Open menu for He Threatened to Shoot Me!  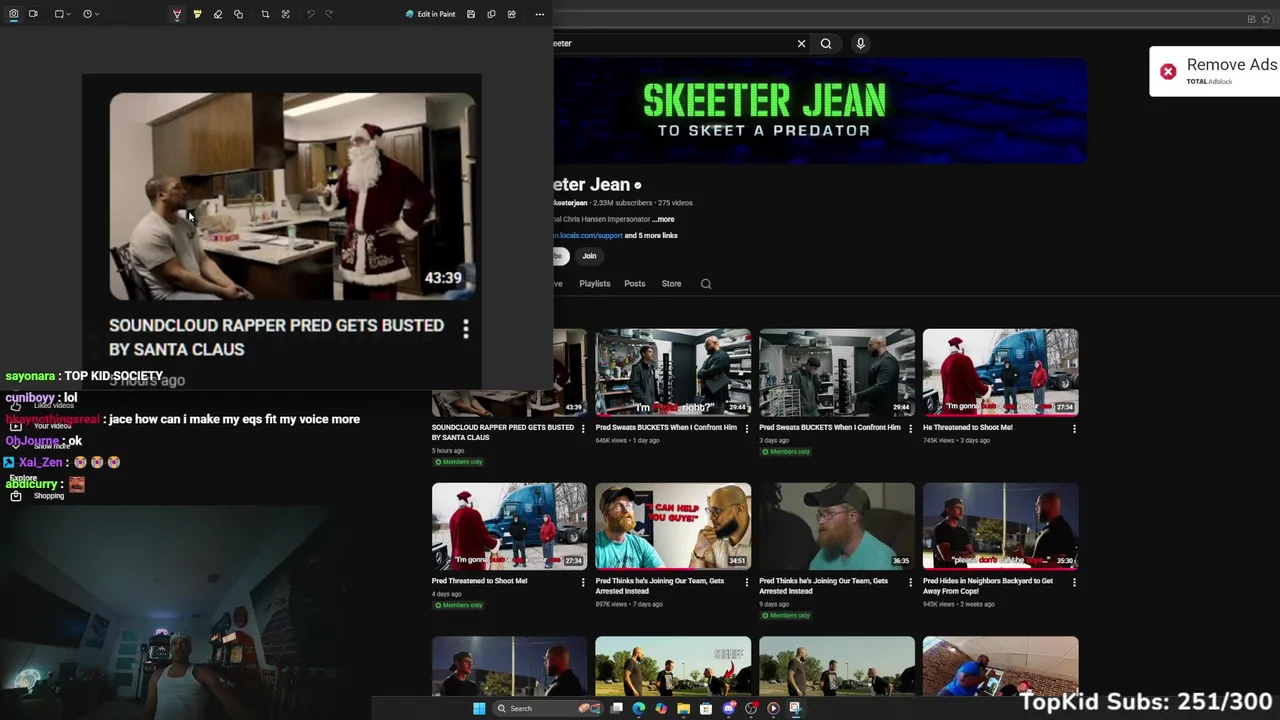(1074, 429)
